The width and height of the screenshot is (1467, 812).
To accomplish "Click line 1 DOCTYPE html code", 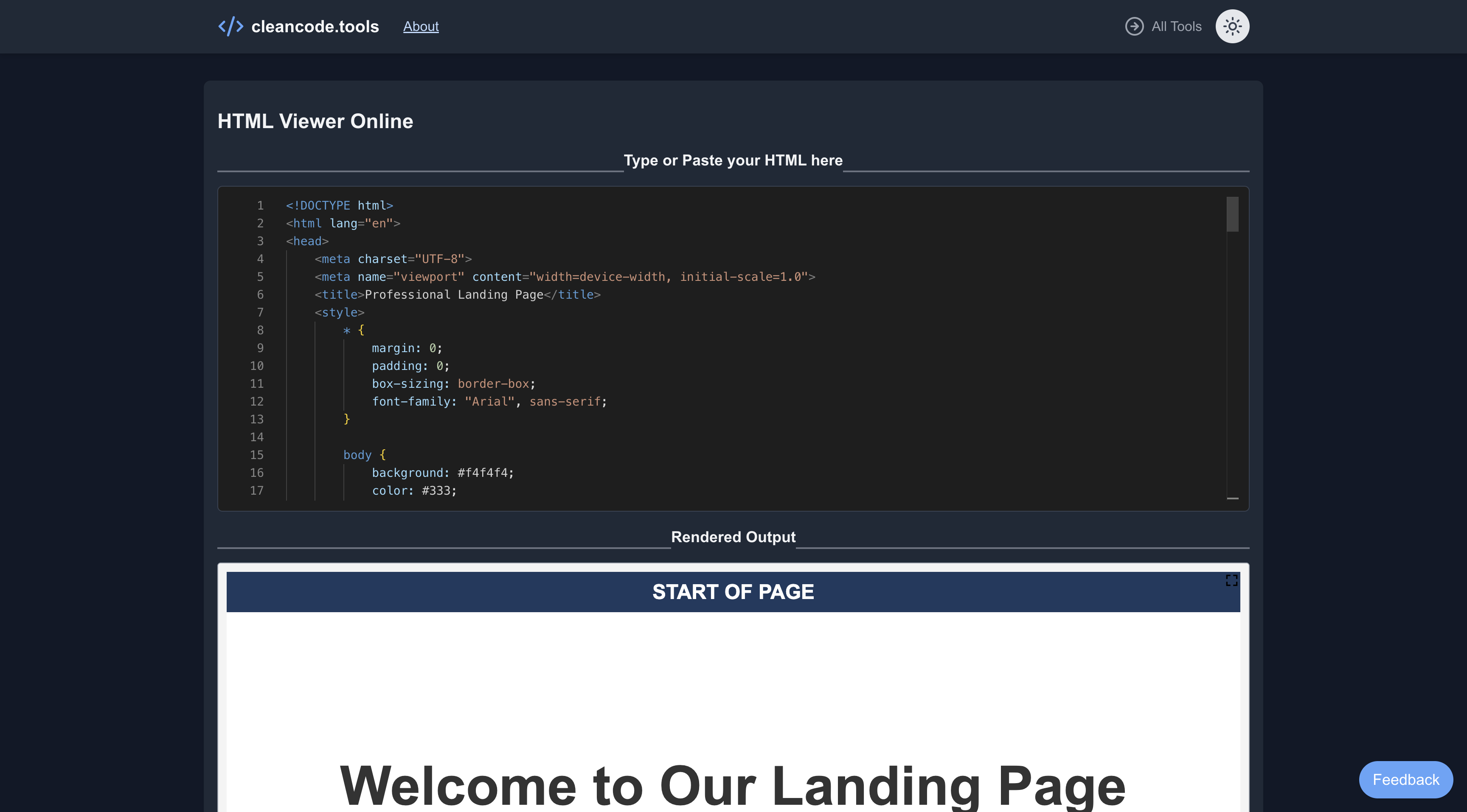I will coord(340,205).
